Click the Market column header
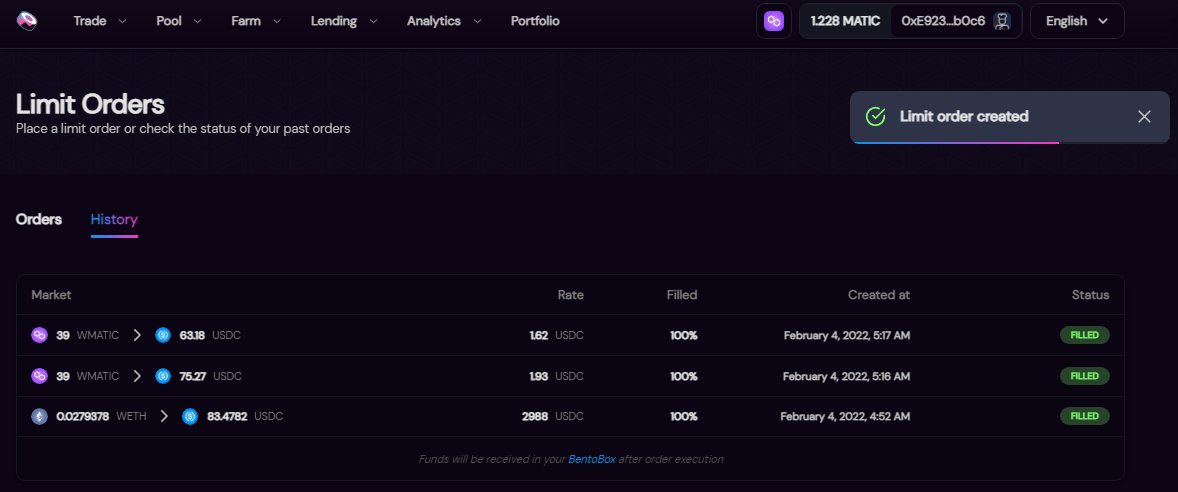Image resolution: width=1178 pixels, height=492 pixels. click(x=51, y=295)
